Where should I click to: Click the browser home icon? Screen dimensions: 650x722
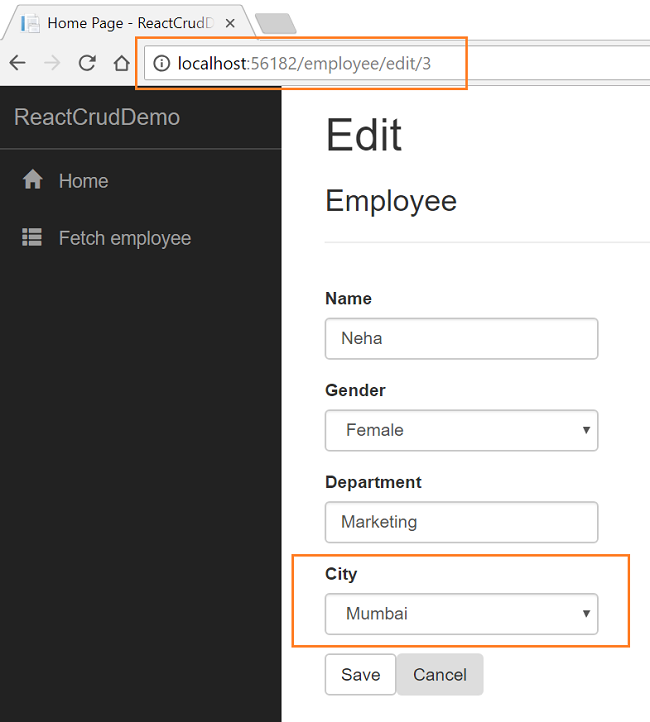point(122,63)
